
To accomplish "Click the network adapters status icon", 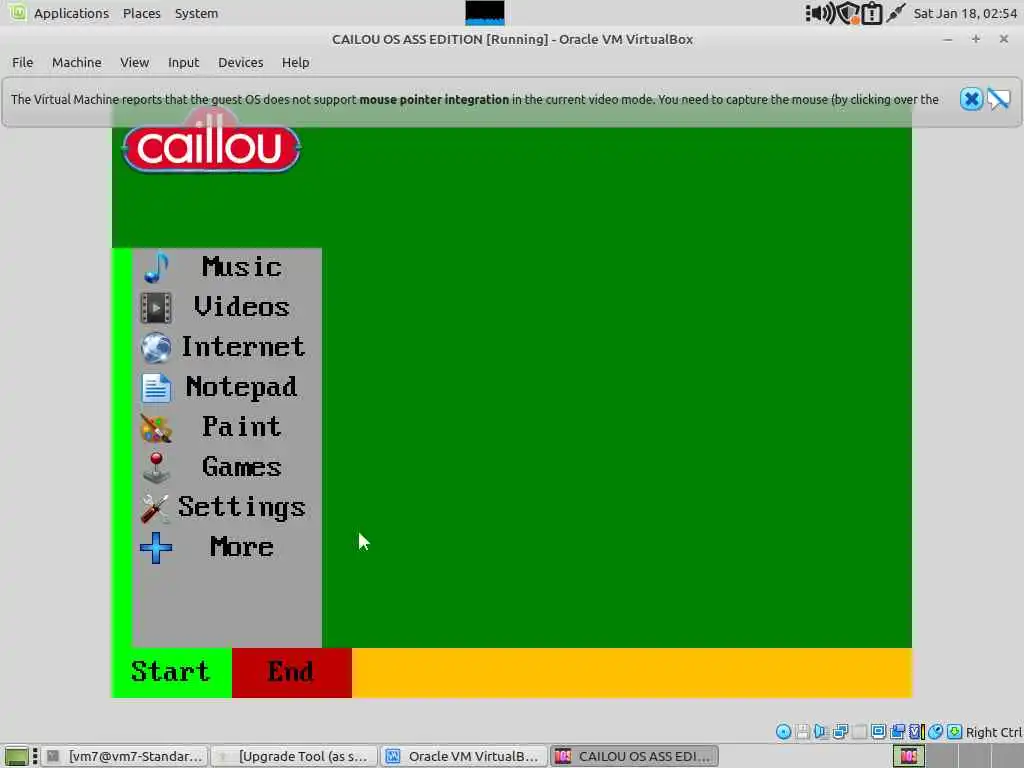I will click(x=840, y=732).
